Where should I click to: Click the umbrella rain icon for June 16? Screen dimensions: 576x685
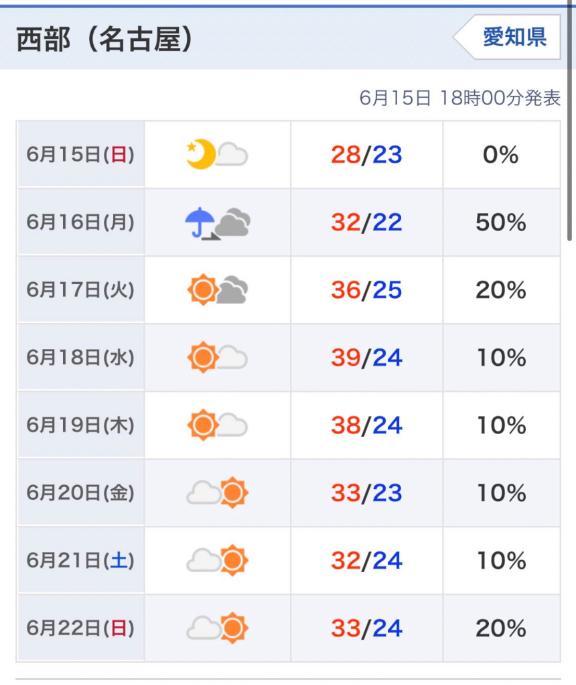pyautogui.click(x=217, y=222)
